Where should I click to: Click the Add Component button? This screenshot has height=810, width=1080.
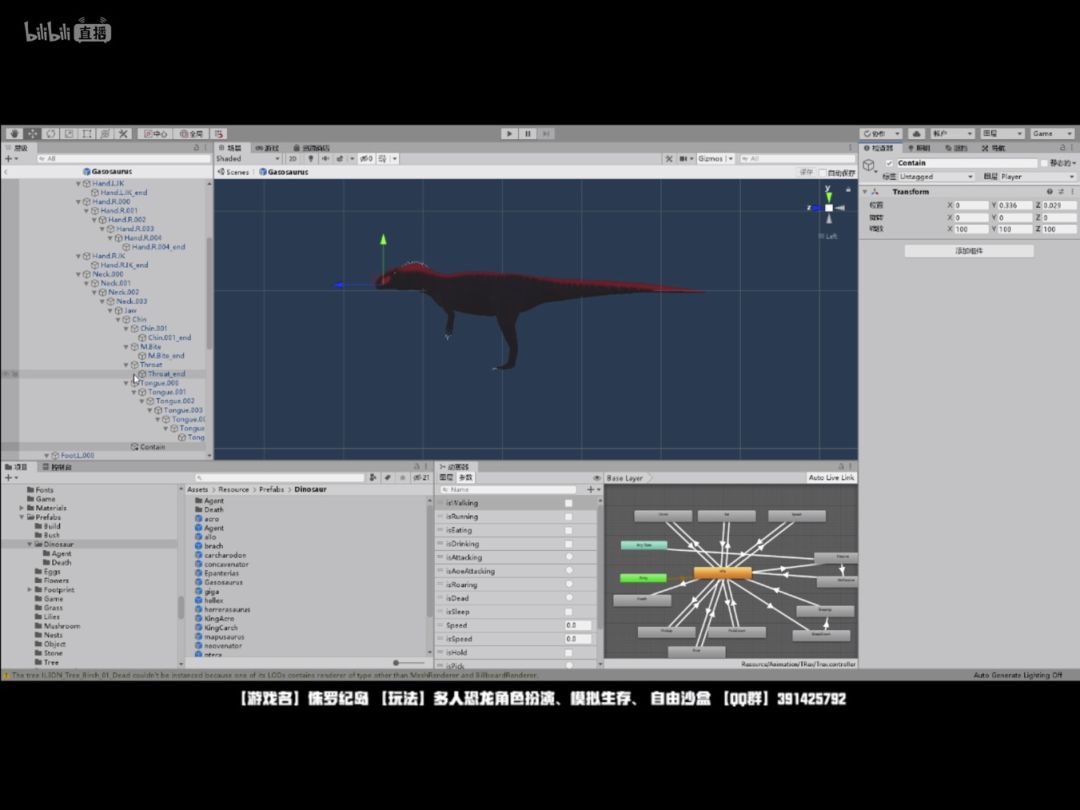[969, 251]
